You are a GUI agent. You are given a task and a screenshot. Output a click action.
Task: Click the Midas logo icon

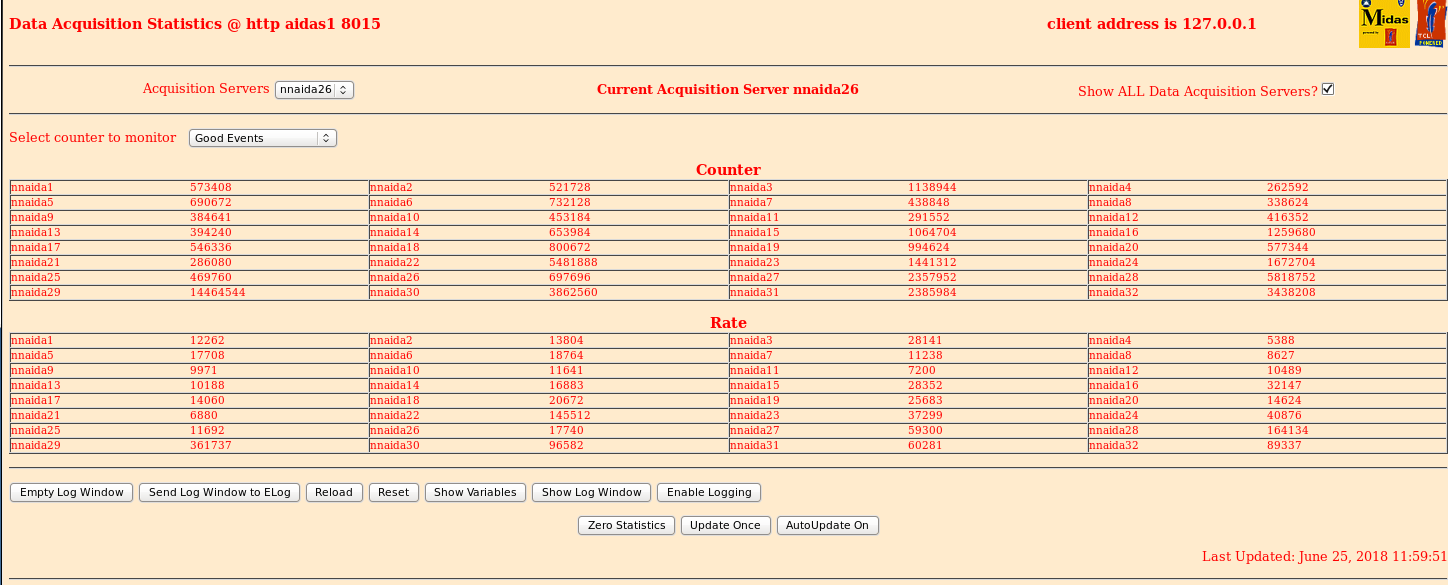click(x=1384, y=24)
